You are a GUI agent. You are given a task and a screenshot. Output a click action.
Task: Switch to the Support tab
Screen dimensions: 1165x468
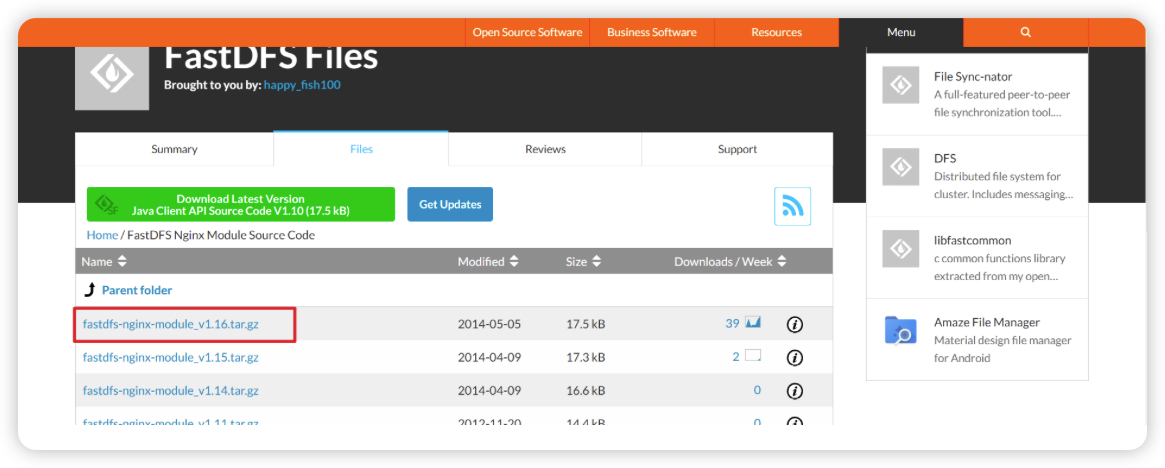(x=737, y=149)
